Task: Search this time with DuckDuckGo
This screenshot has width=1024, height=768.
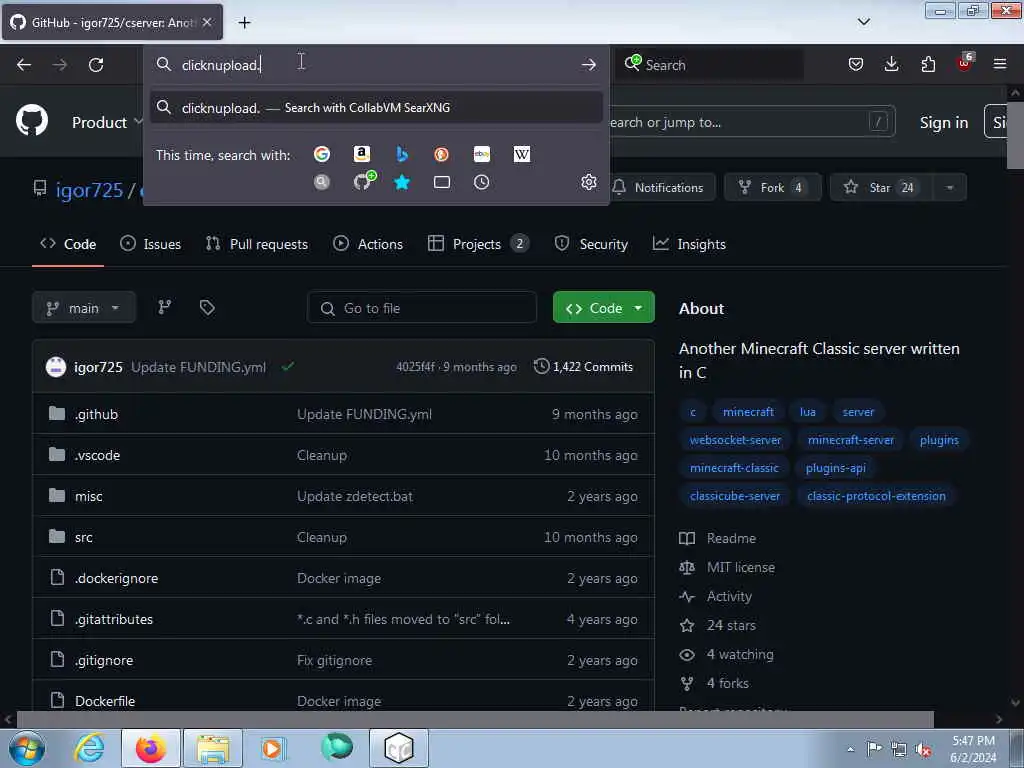Action: coord(441,154)
